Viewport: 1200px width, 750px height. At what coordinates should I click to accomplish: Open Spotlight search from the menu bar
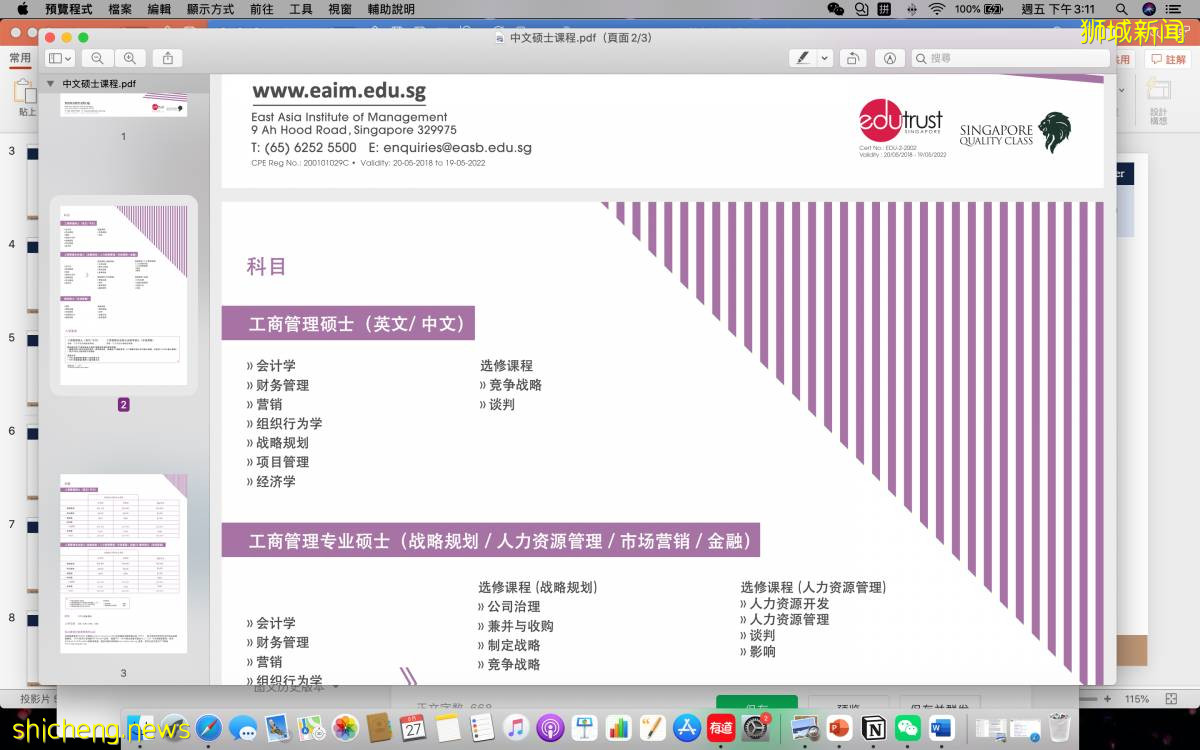click(1122, 9)
